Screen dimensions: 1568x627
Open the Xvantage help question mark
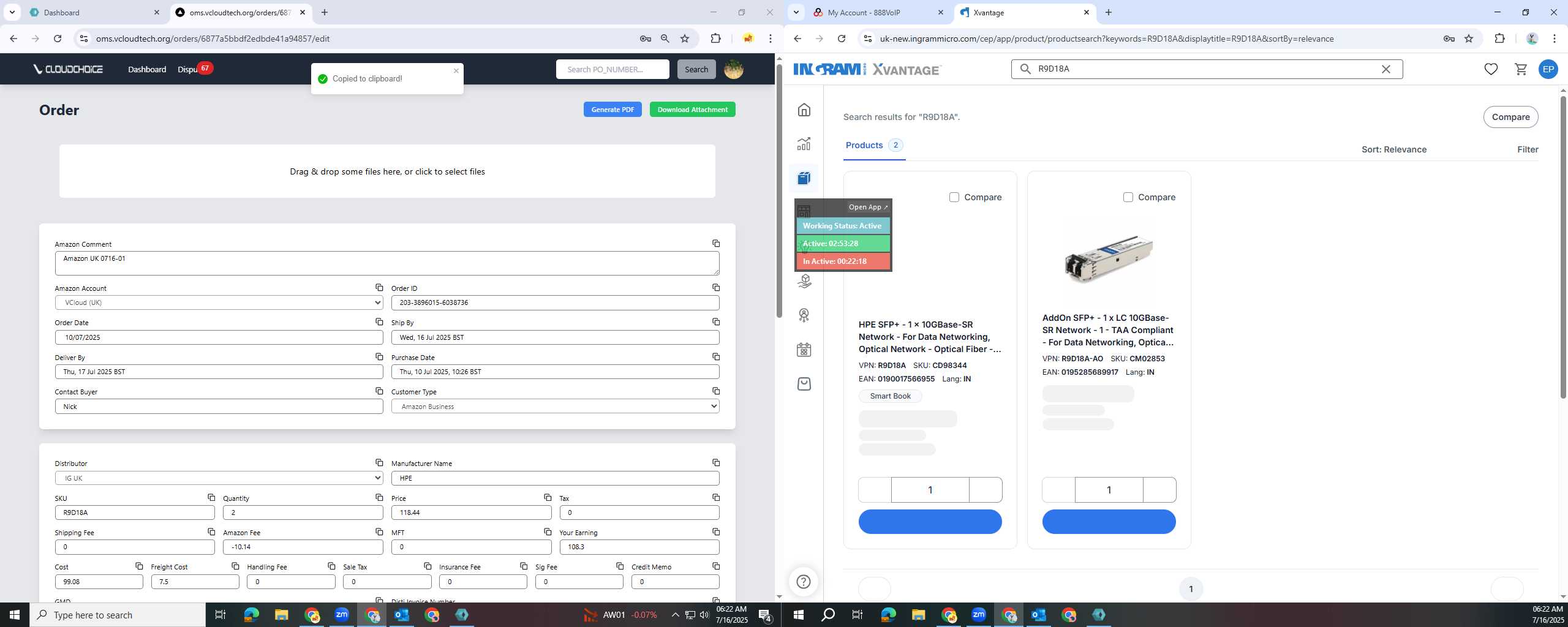(804, 582)
